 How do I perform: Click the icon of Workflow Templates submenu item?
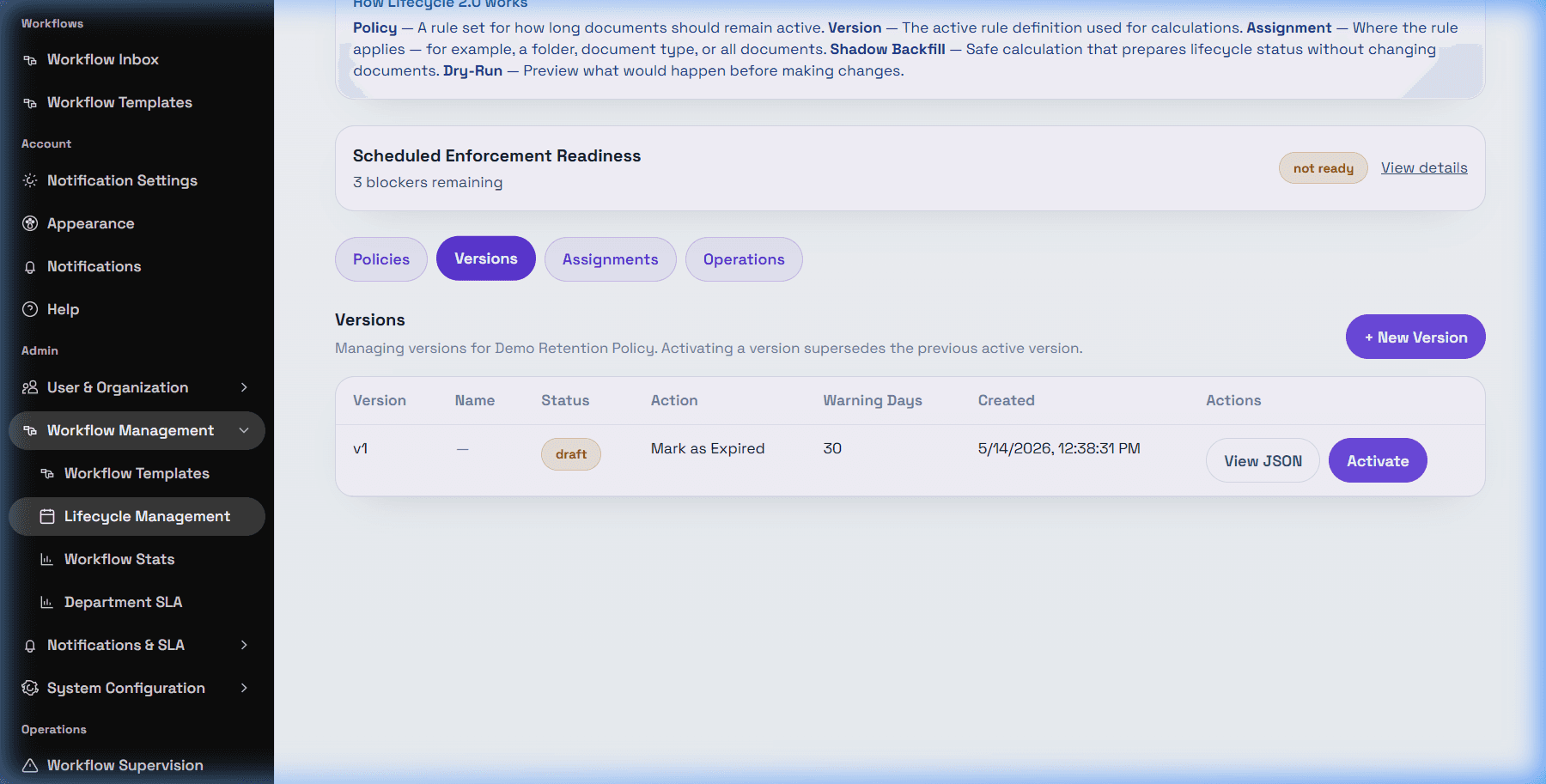tap(47, 473)
